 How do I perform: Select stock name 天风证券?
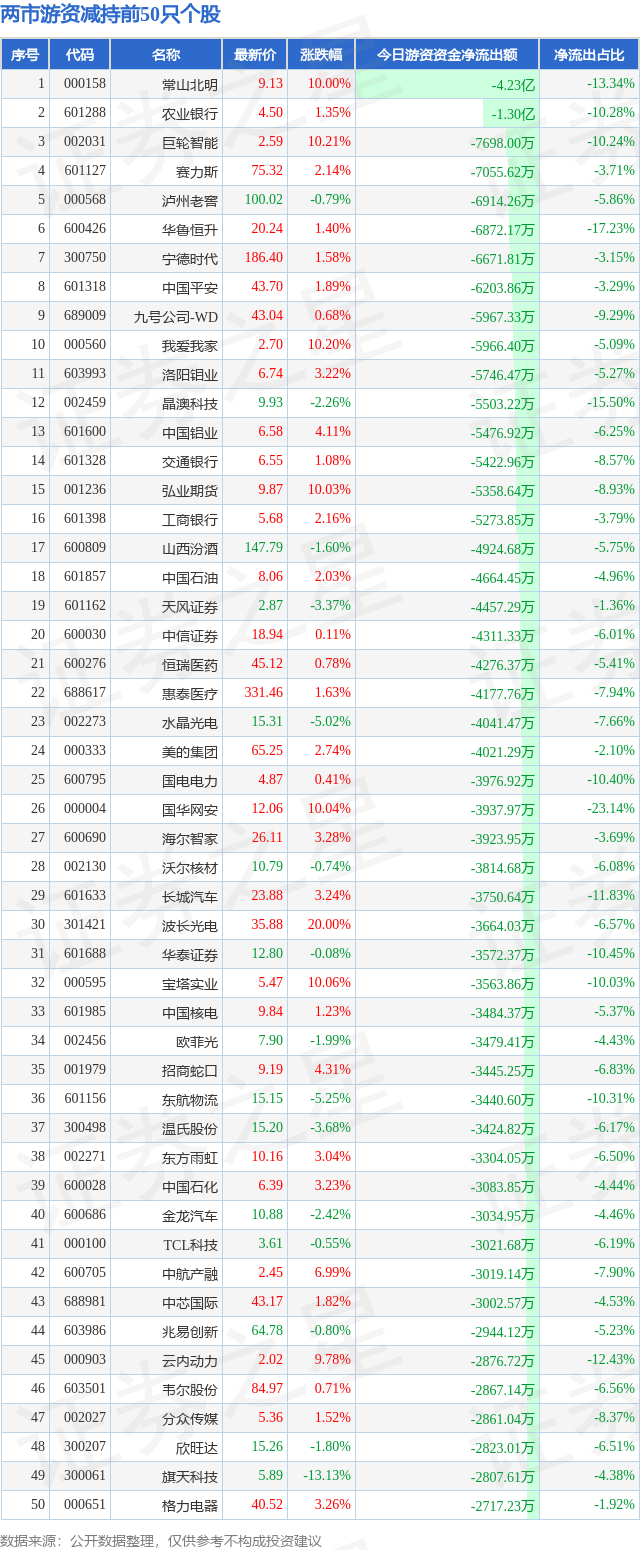tap(190, 606)
